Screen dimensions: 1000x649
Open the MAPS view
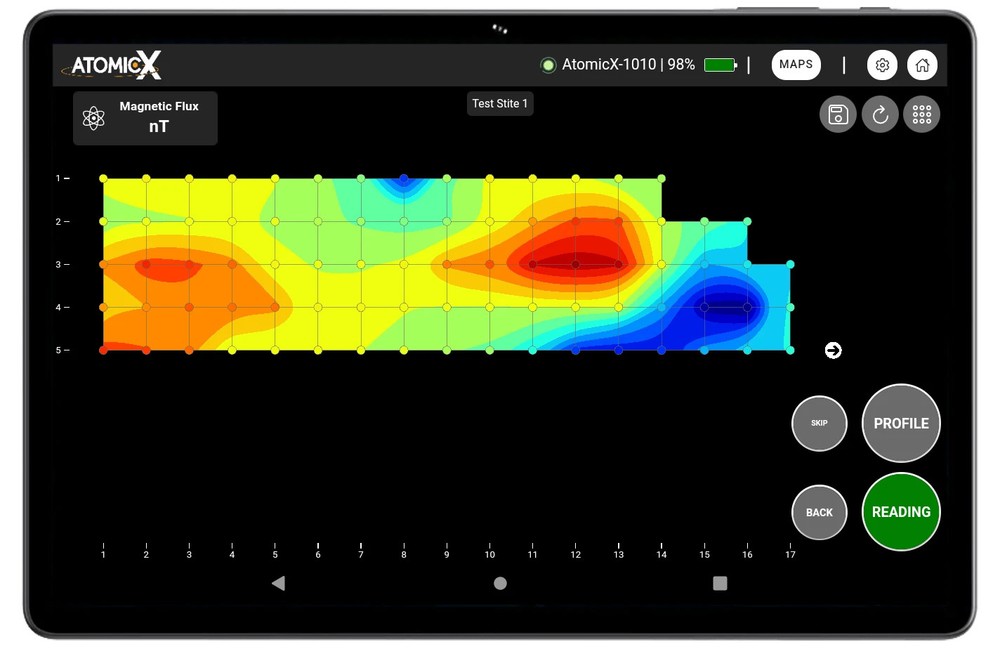pyautogui.click(x=796, y=65)
